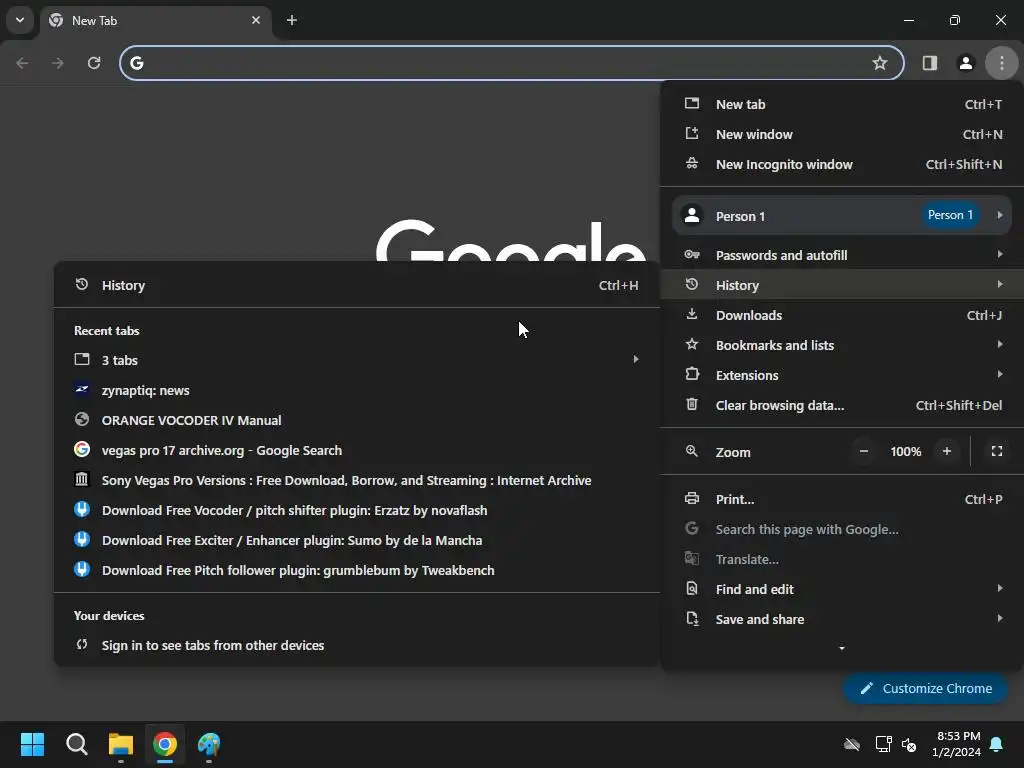Expand Save and share submenu
Screen dimensions: 1024x768
pyautogui.click(x=842, y=620)
